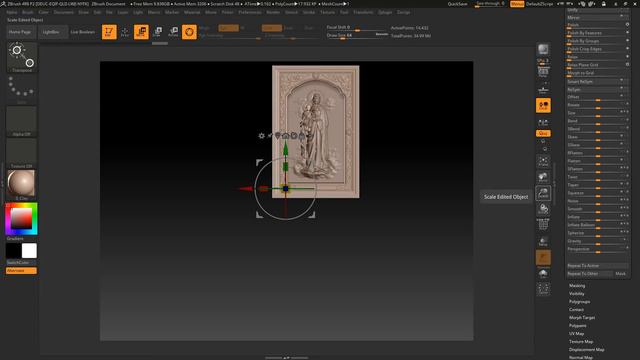Select the Move mode icon in top shelf
The image size is (640, 360).
tap(141, 32)
